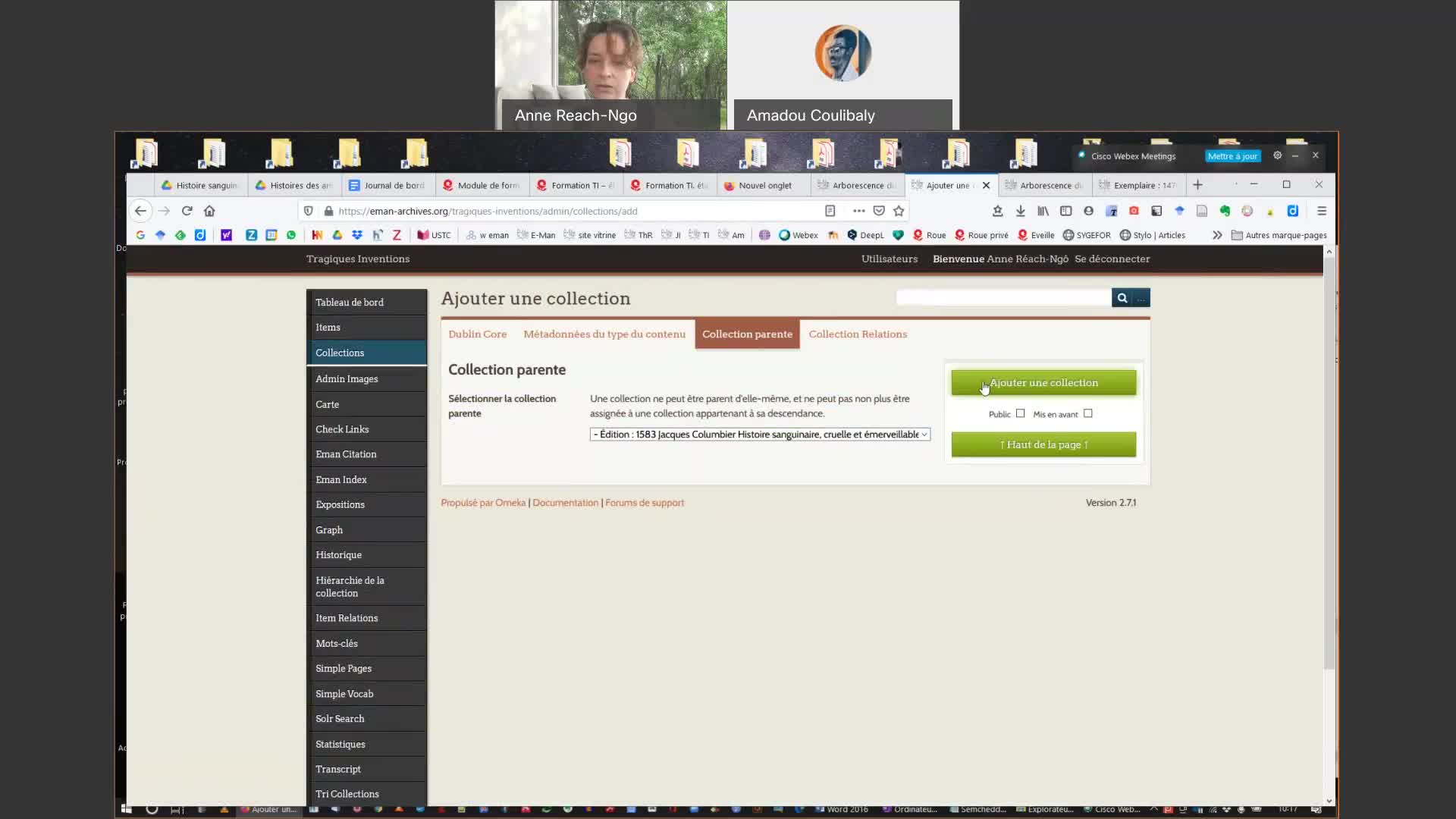Open the WhatsApp bookmark icon
This screenshot has width=1456, height=819.
pos(291,235)
